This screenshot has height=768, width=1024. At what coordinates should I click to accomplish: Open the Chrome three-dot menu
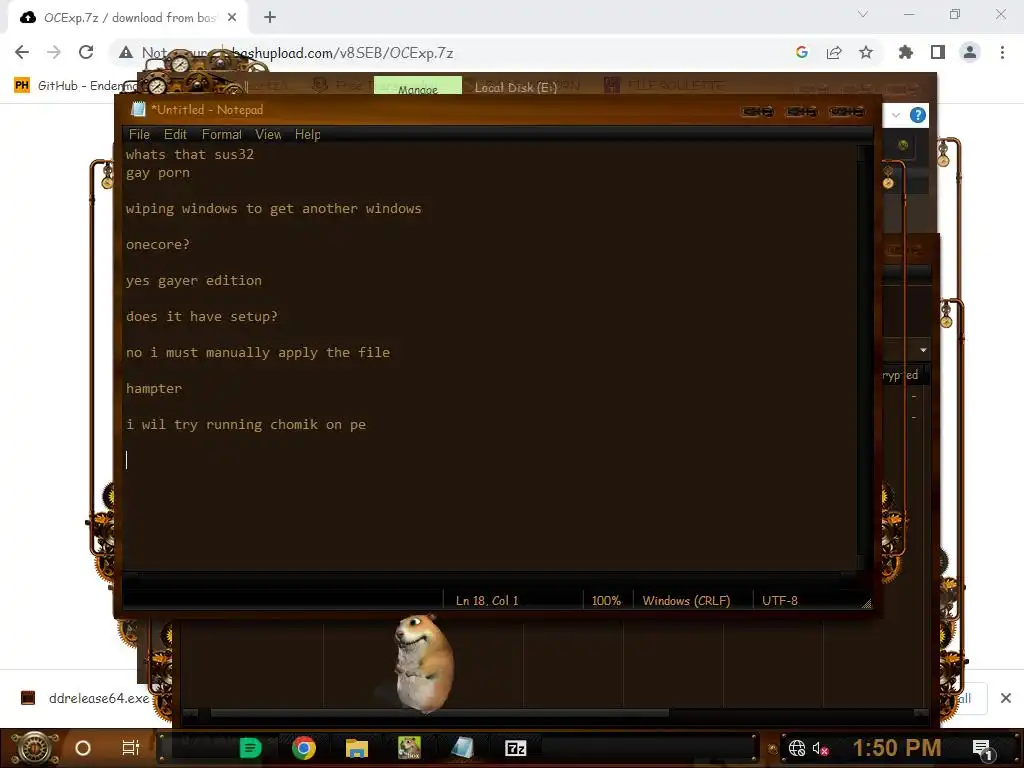click(1002, 52)
